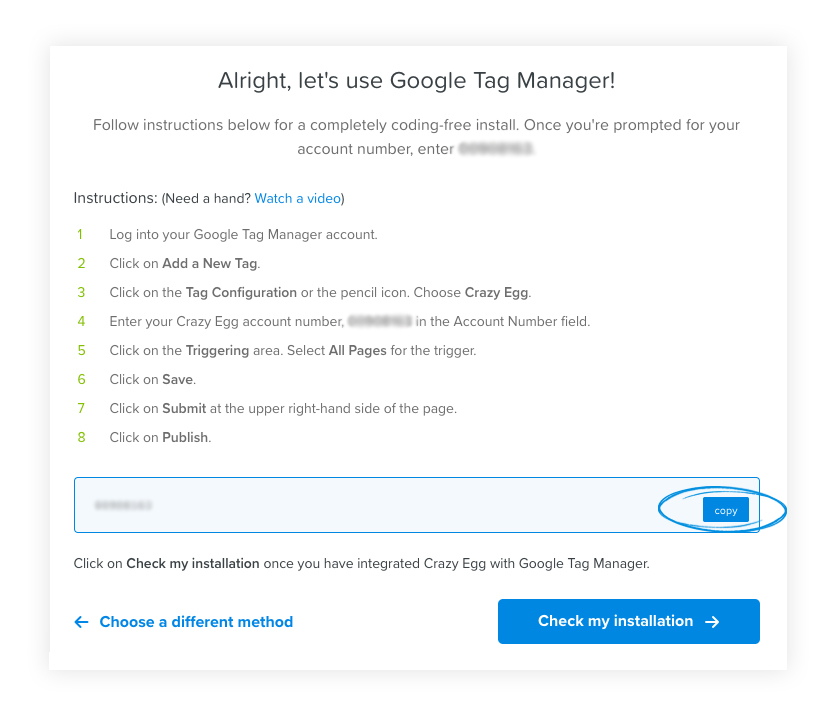Viewport: 837px width, 713px height.
Task: Open the Choose a different method link
Action: (196, 621)
